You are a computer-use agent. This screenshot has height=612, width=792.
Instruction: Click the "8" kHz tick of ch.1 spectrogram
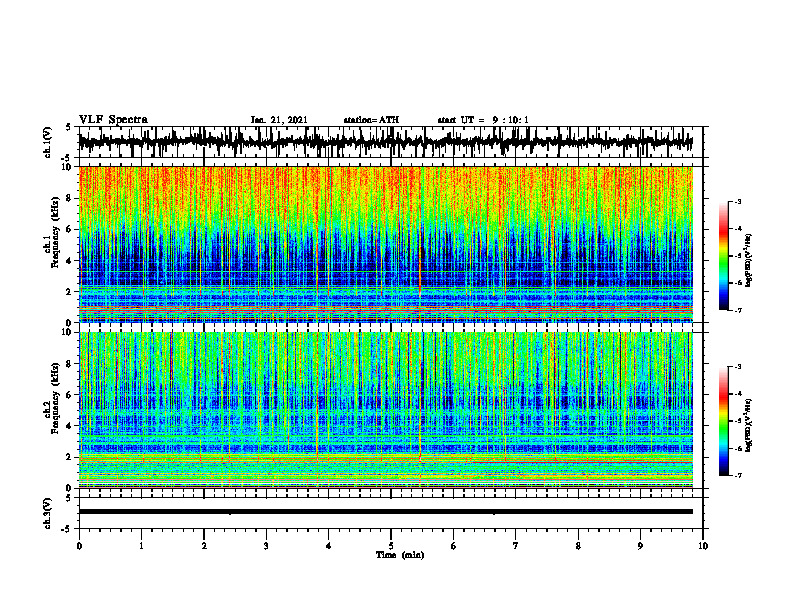click(x=69, y=198)
